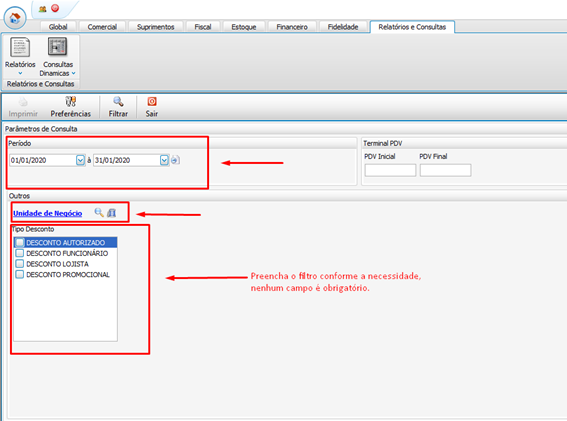Switch to the Comercial tab
The height and width of the screenshot is (421, 567).
click(102, 27)
